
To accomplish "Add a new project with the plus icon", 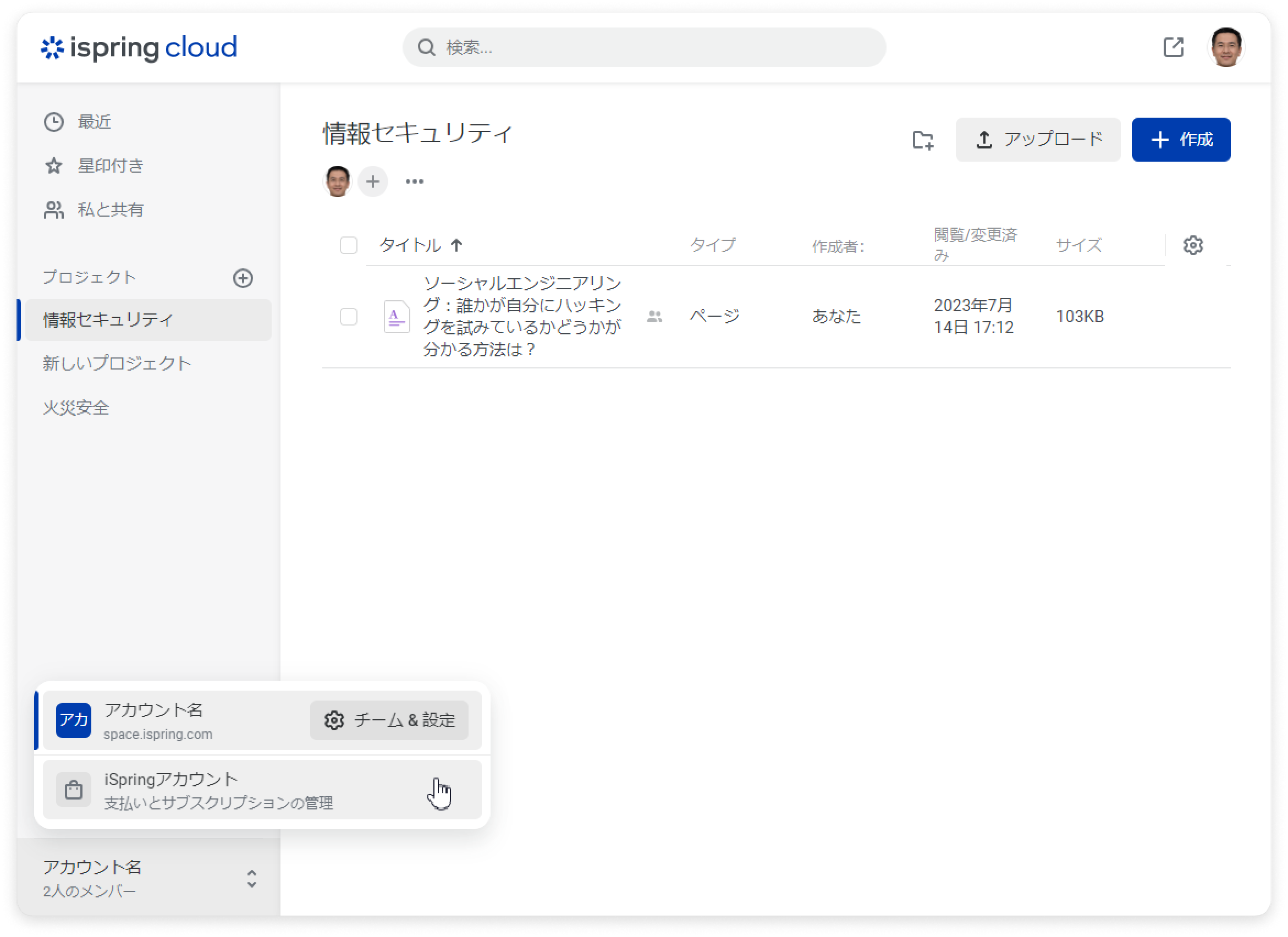I will [243, 278].
